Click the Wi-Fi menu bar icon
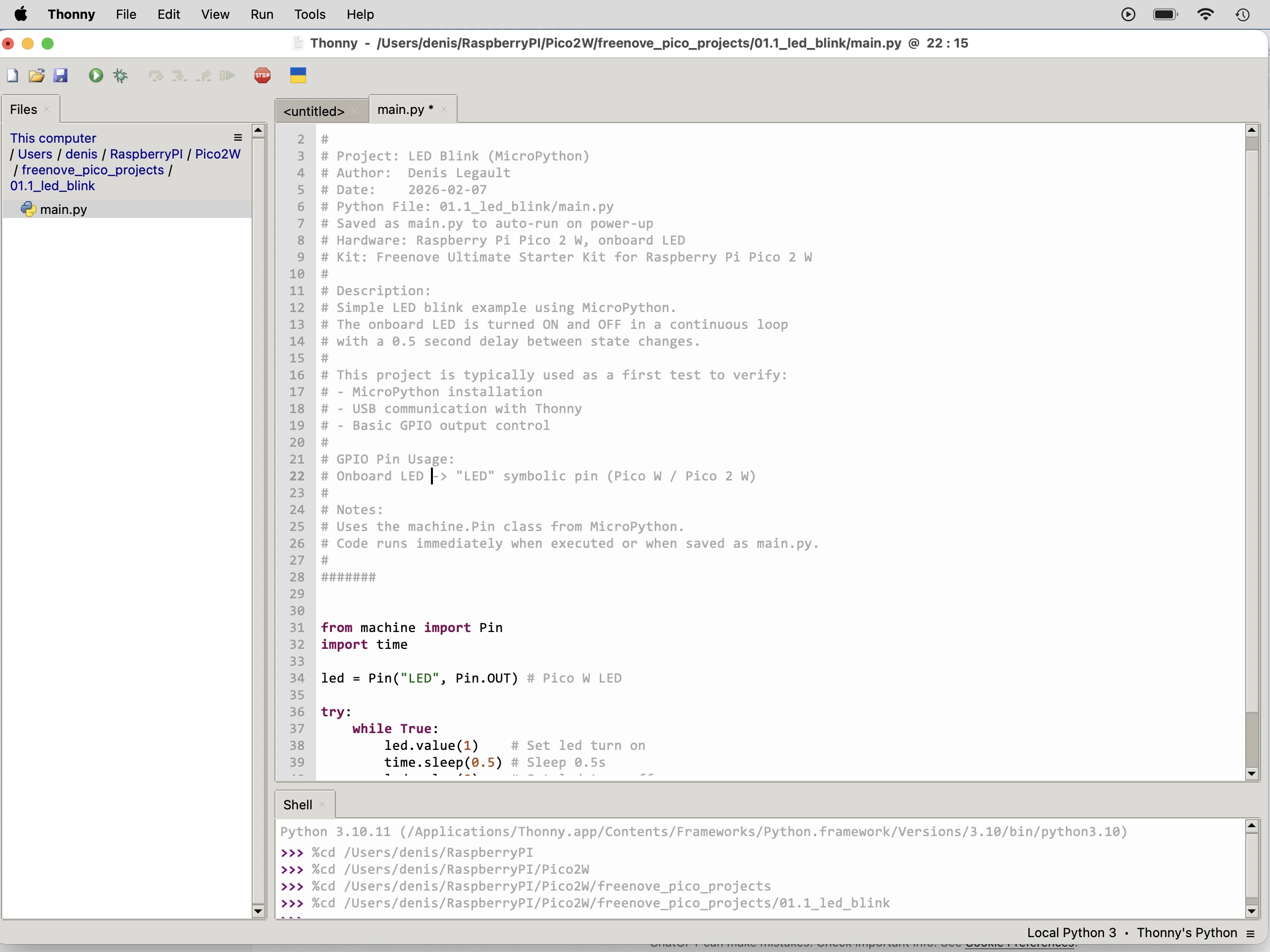The width and height of the screenshot is (1270, 952). [x=1206, y=14]
